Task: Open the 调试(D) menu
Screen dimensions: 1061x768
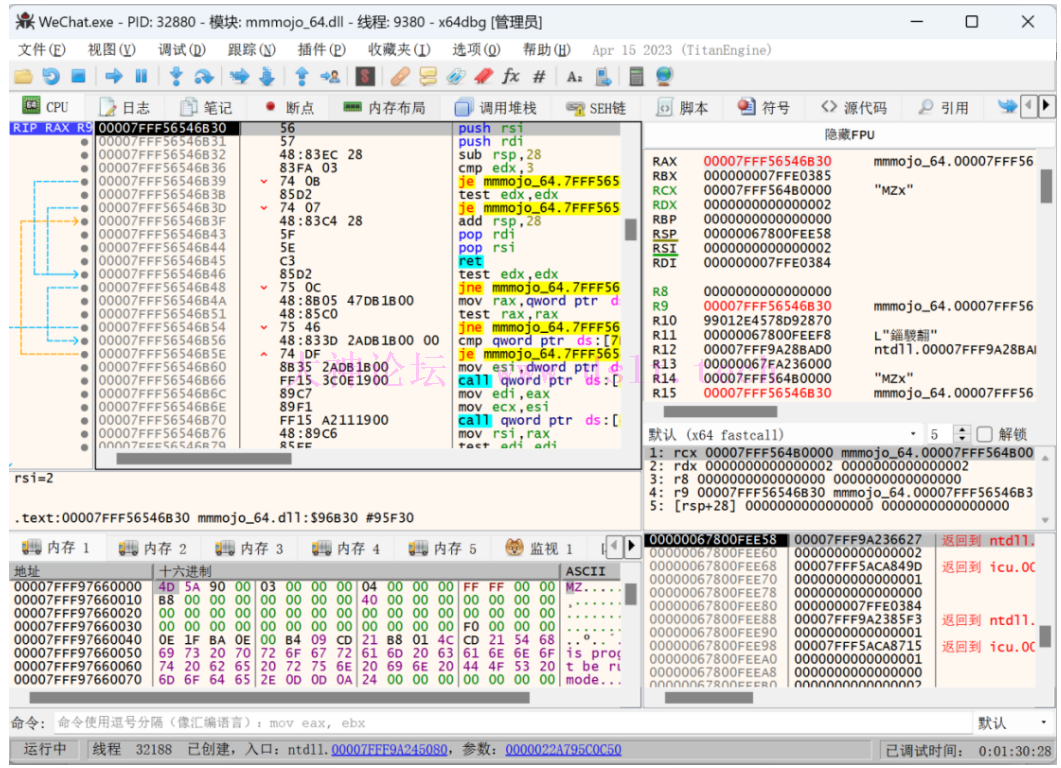Action: (182, 50)
